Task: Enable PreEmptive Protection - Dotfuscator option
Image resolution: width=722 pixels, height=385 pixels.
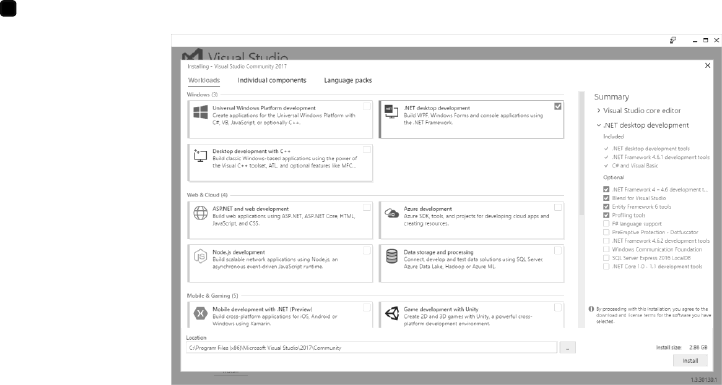Action: [x=606, y=232]
